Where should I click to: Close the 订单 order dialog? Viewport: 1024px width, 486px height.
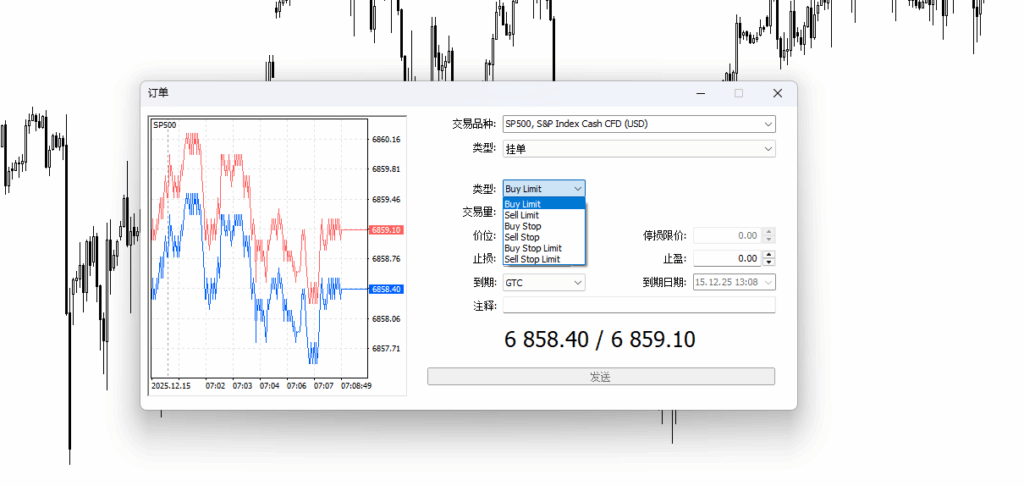click(777, 93)
